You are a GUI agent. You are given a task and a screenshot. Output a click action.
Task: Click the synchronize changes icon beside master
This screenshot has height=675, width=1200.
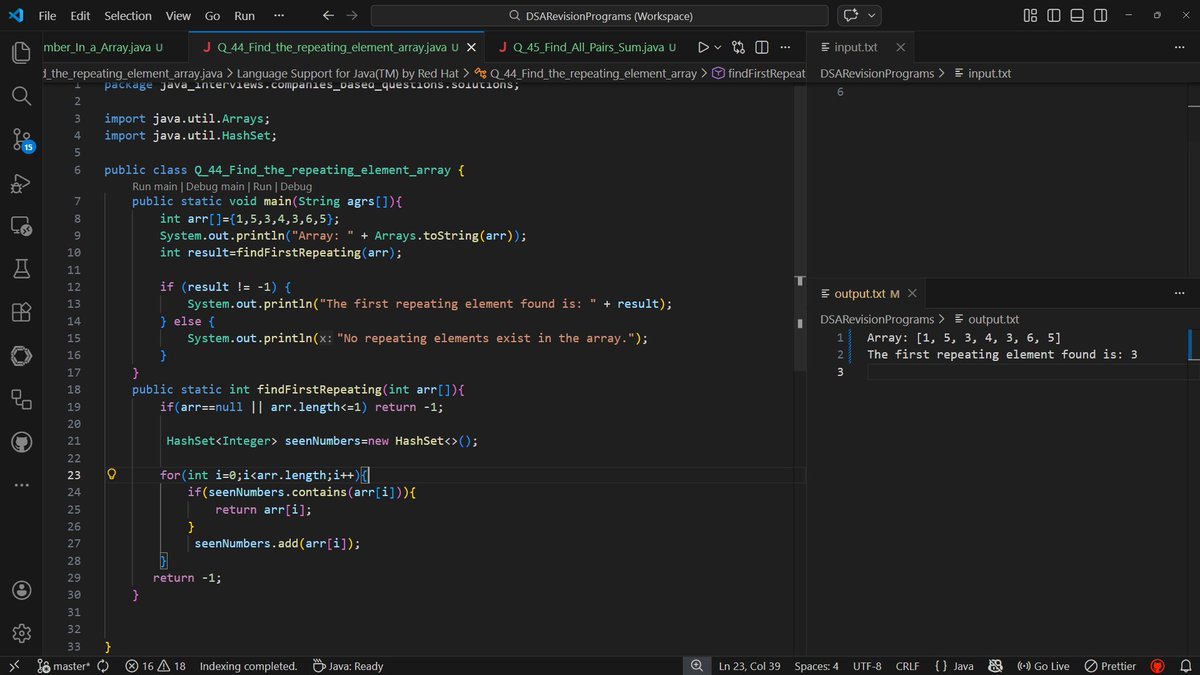[x=103, y=666]
